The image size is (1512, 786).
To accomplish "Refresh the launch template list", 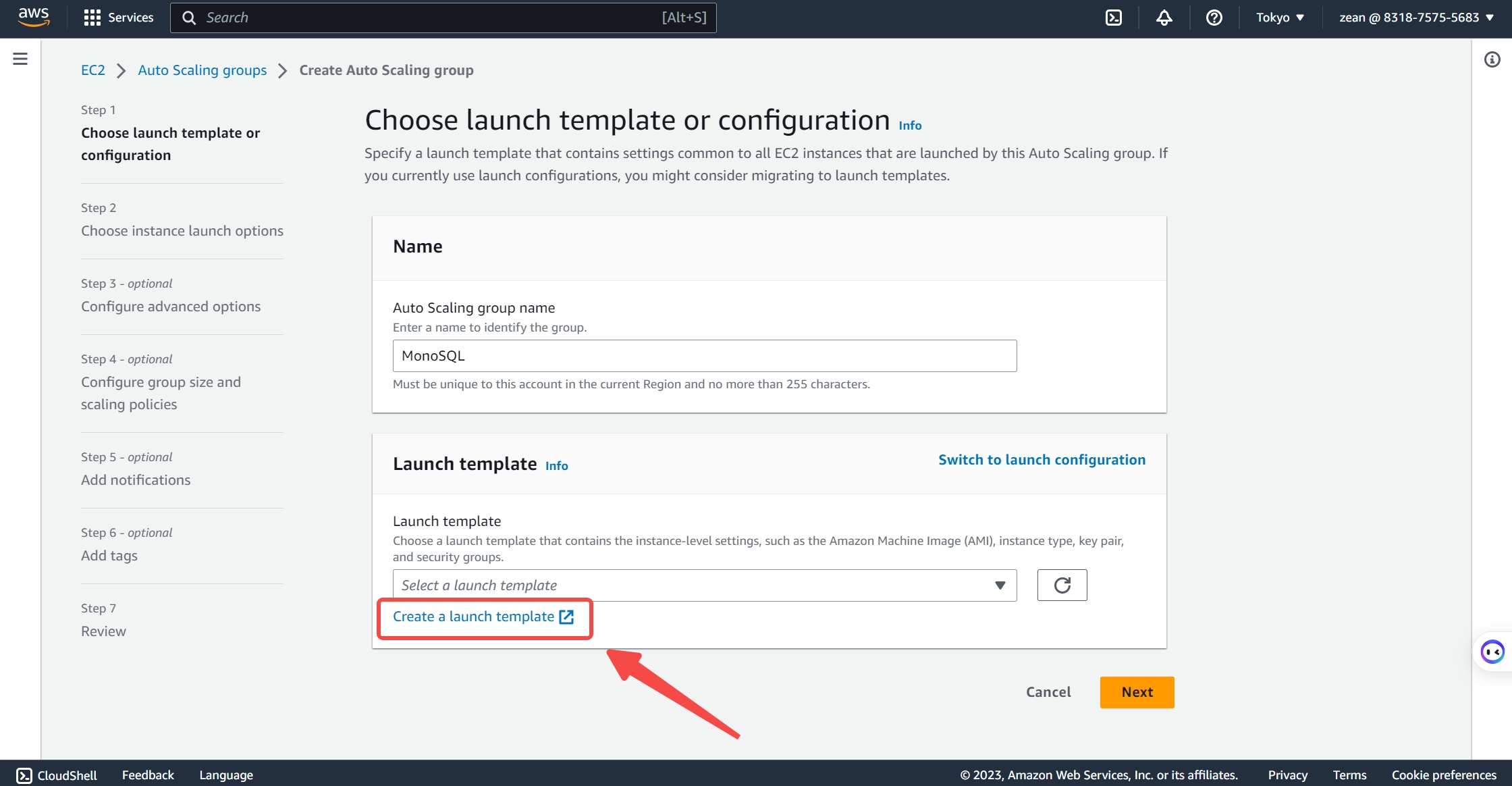I will click(1062, 585).
